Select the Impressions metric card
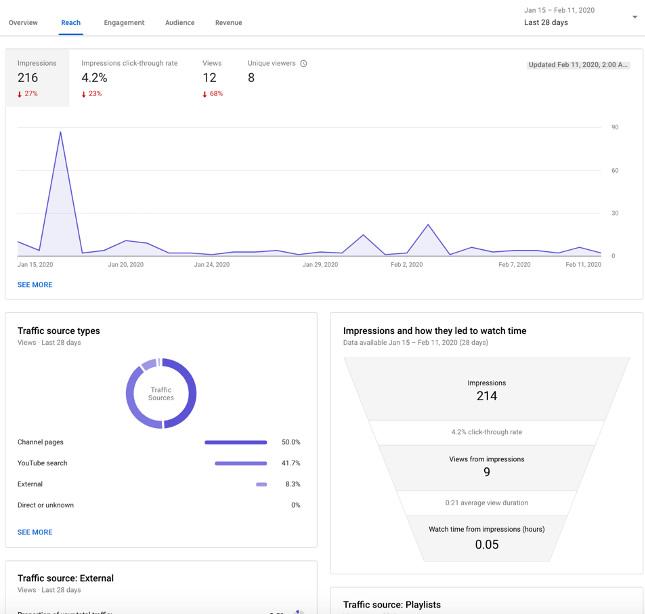 click(x=37, y=78)
